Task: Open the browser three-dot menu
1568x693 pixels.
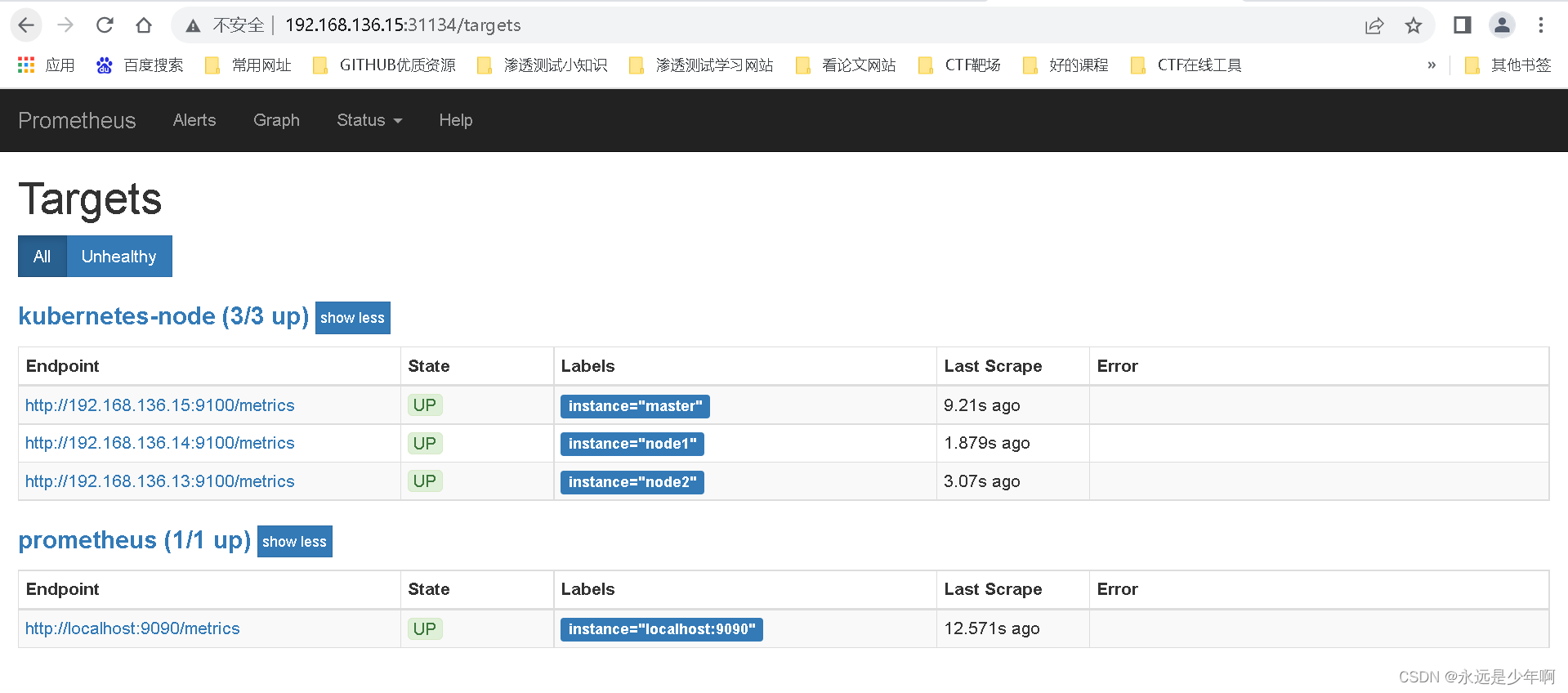Action: pos(1541,25)
